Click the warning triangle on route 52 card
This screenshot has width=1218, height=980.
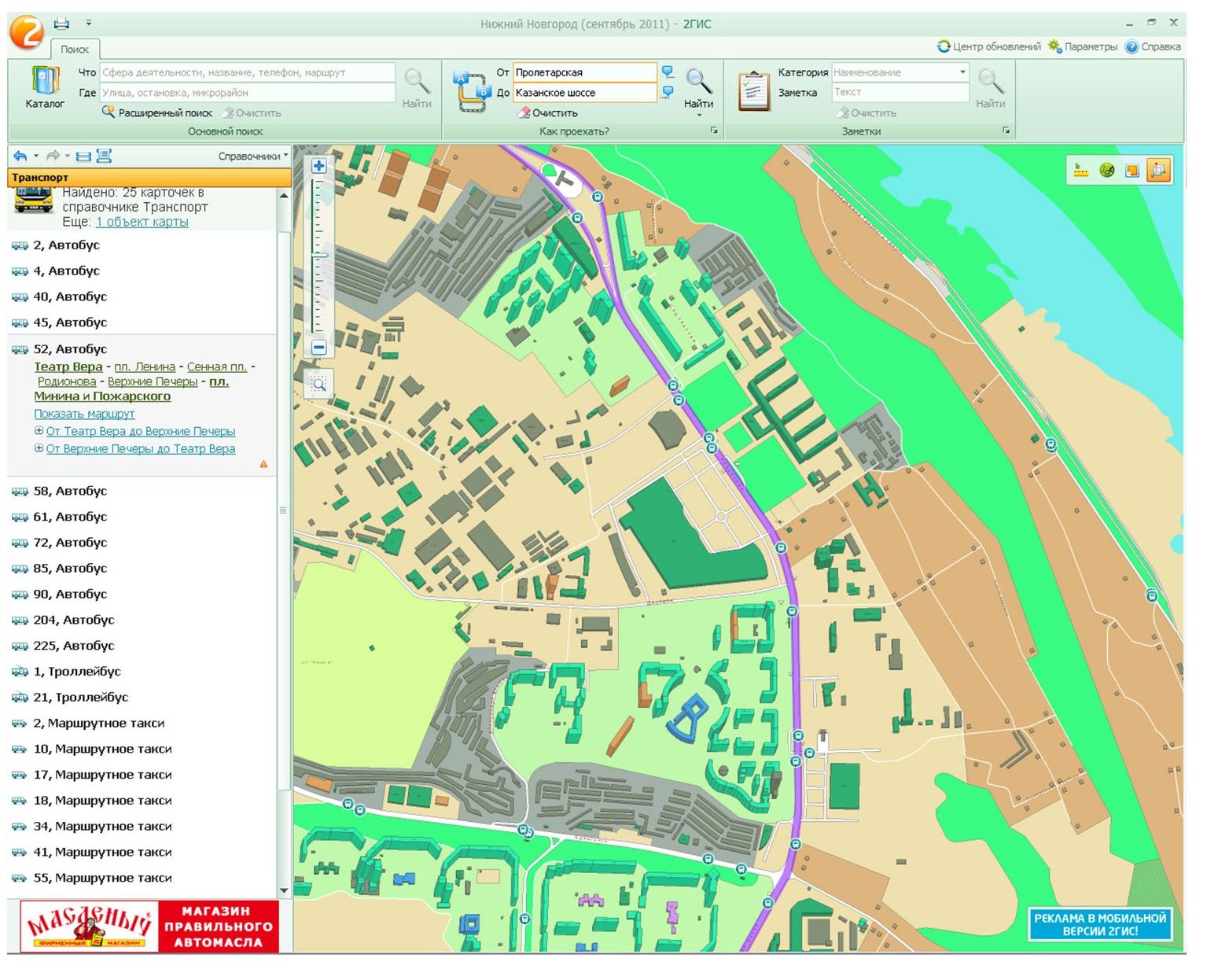[263, 464]
